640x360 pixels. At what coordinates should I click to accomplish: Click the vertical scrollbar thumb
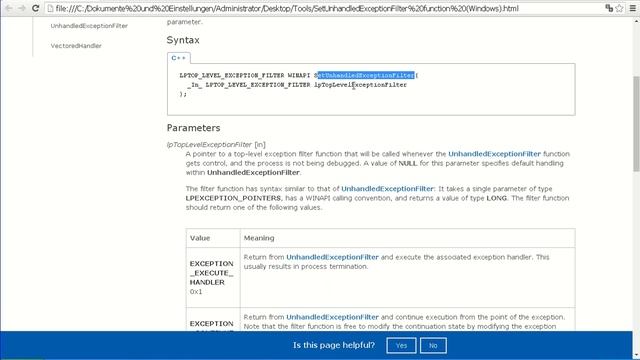(636, 124)
